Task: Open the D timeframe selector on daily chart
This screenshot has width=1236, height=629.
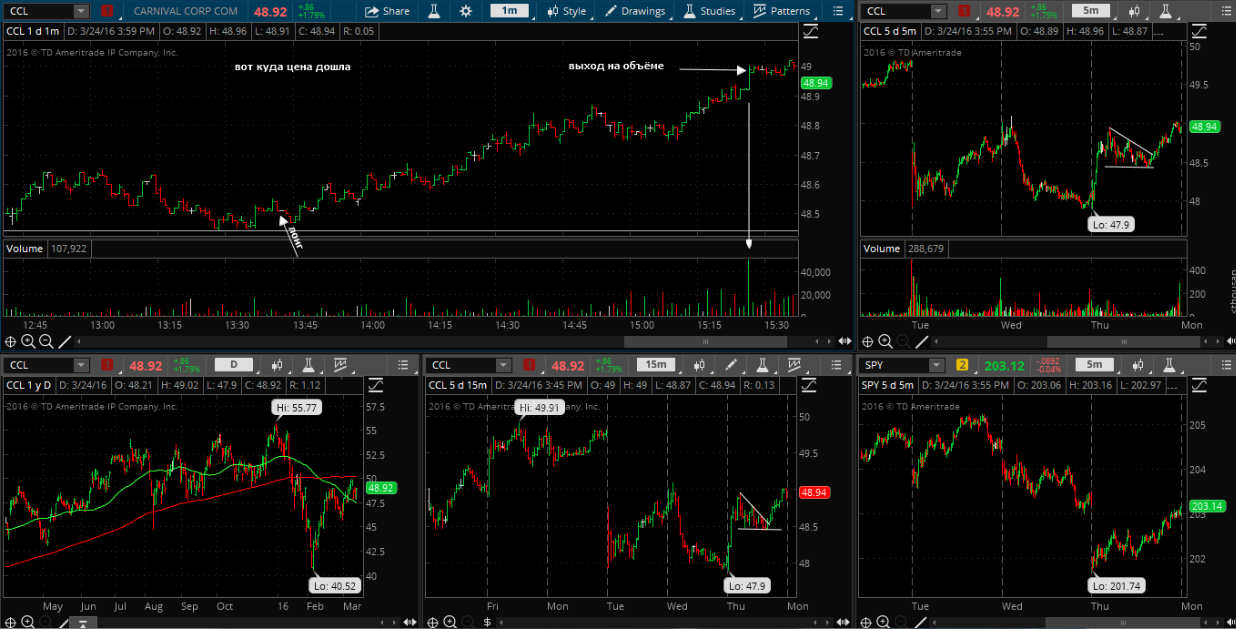Action: [x=234, y=365]
